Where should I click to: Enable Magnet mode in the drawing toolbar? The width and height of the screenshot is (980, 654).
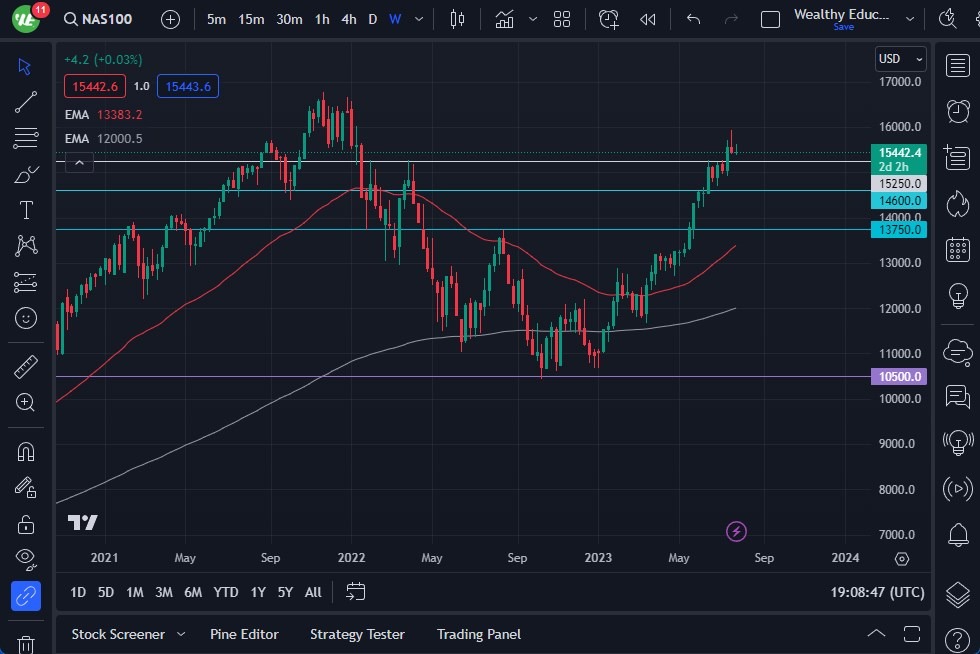25,451
